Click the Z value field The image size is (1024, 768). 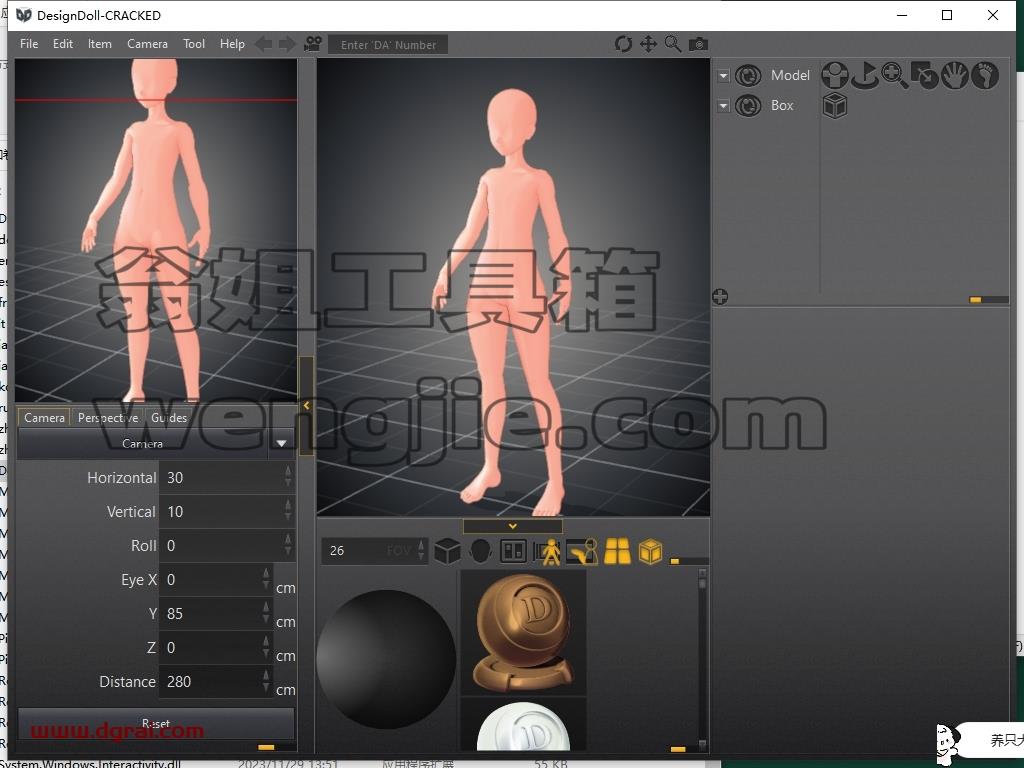(210, 647)
